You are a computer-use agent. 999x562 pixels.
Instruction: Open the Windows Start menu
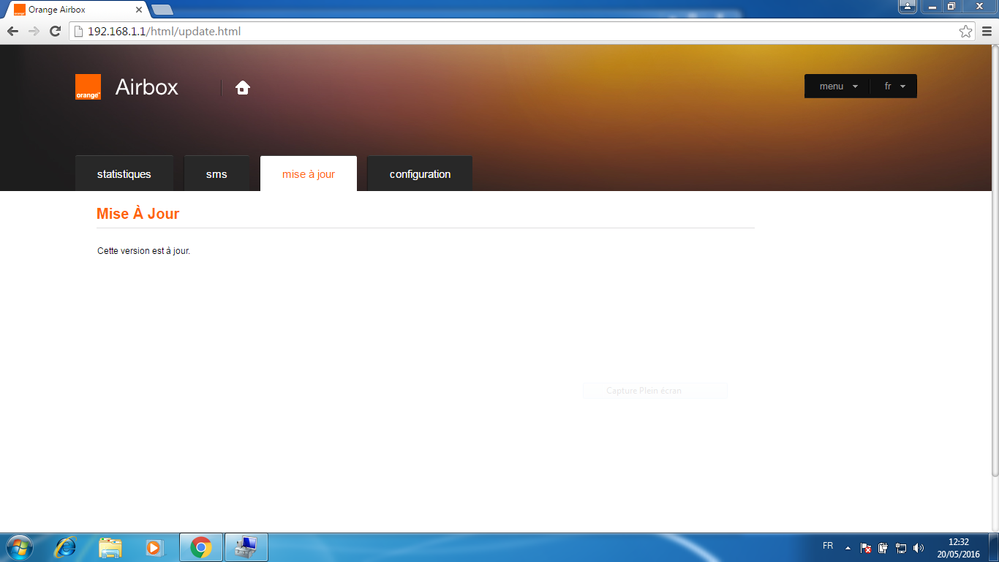click(x=19, y=547)
